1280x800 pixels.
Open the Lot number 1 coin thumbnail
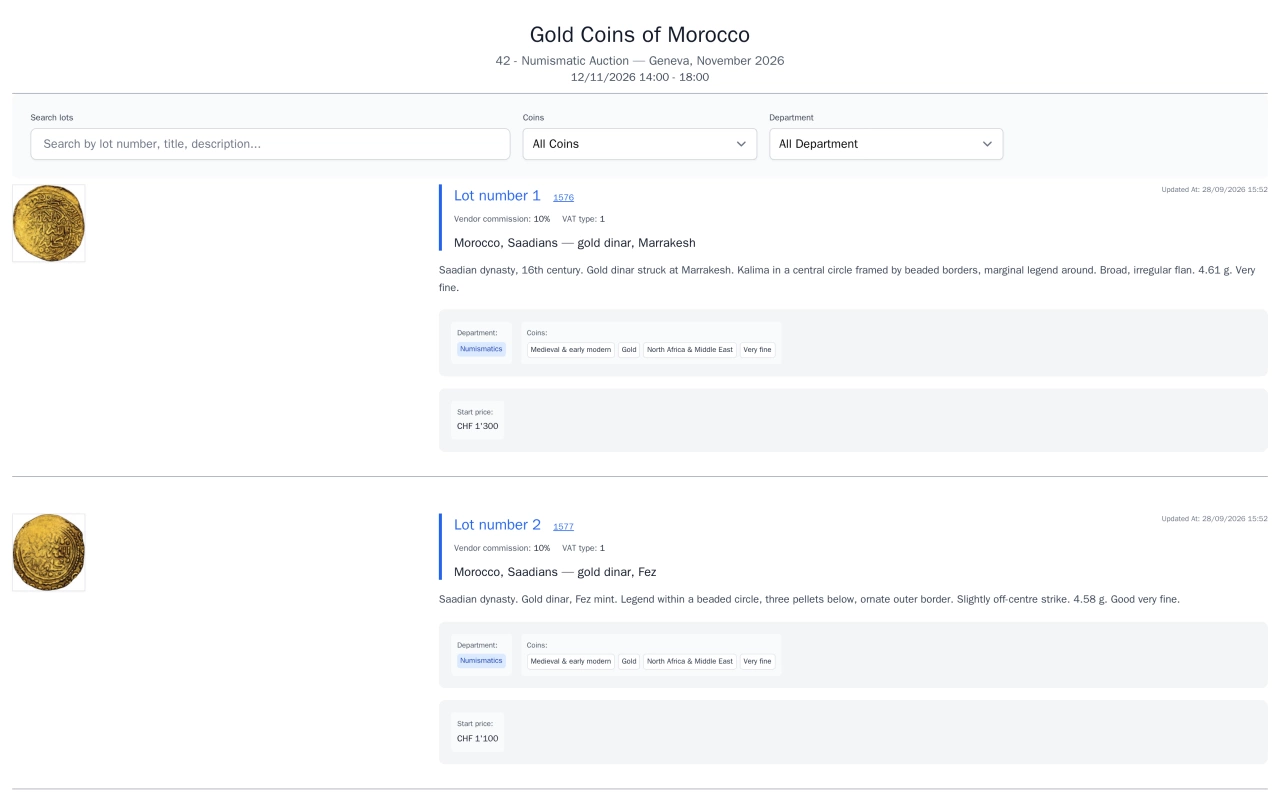click(49, 223)
